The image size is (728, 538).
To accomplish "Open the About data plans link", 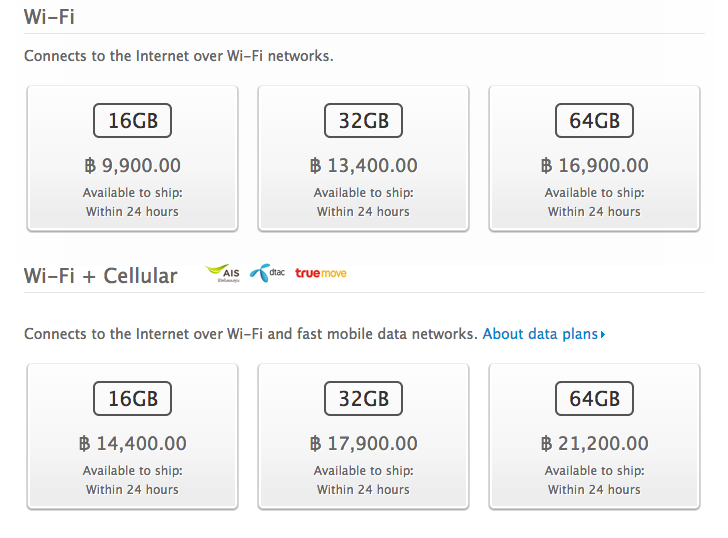I will [544, 334].
